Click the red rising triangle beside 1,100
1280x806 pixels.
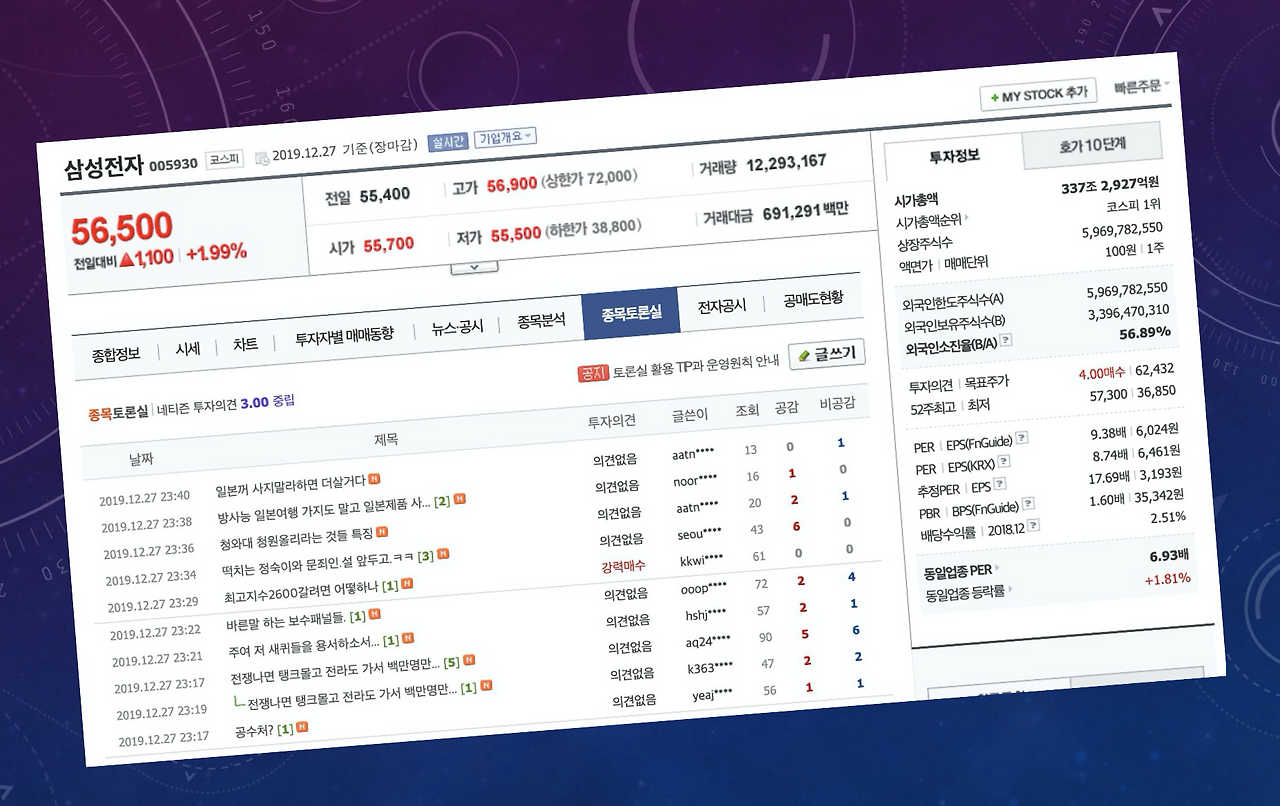[127, 261]
